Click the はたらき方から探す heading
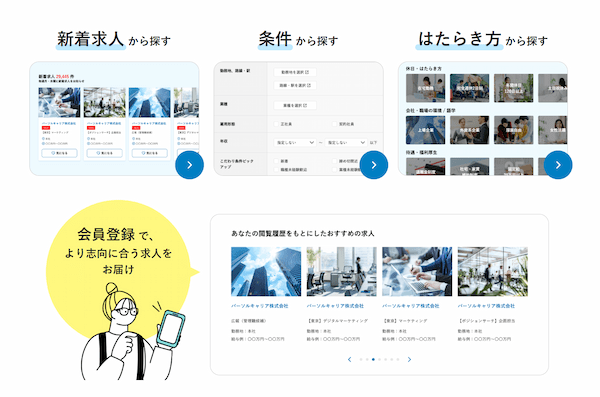600x397 pixels. pos(483,39)
